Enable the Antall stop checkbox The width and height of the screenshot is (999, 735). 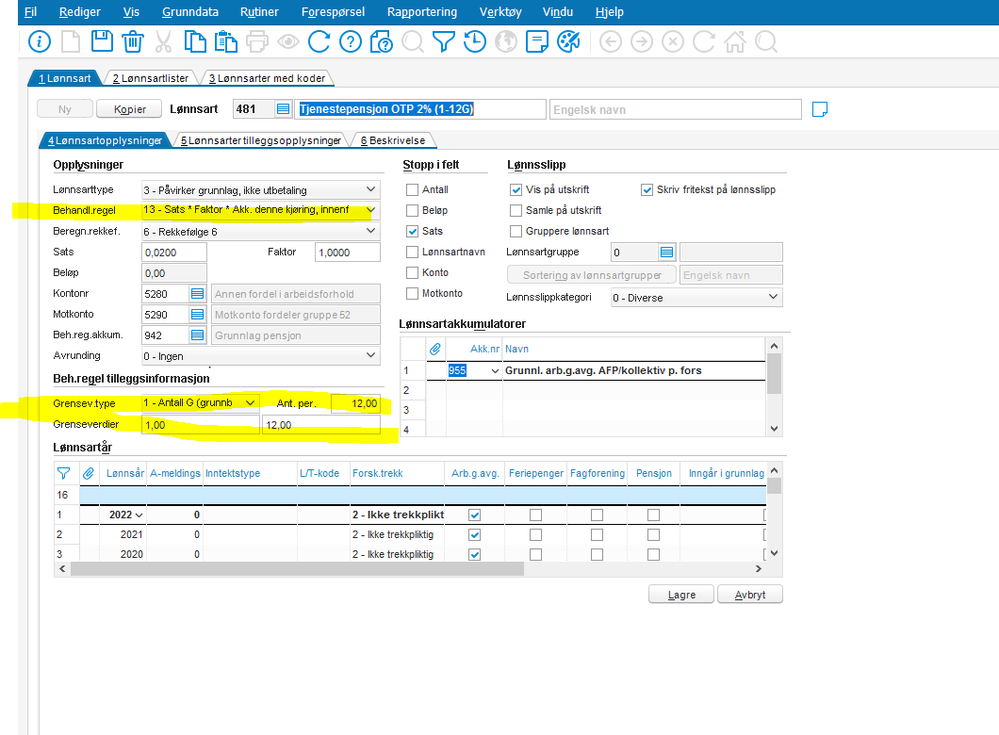pyautogui.click(x=412, y=190)
